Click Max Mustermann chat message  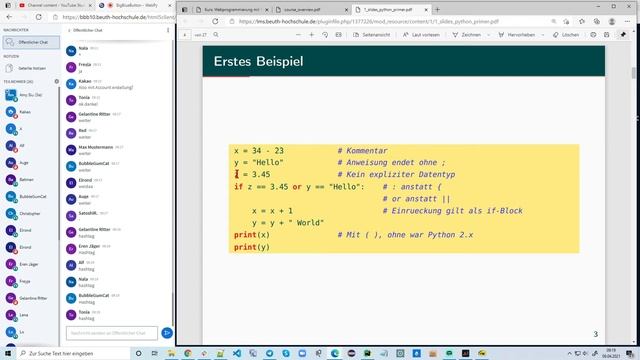(118, 150)
